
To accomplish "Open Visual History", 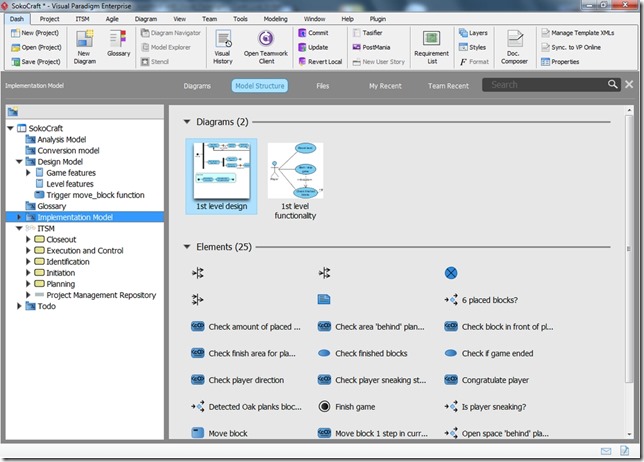I will click(x=223, y=47).
